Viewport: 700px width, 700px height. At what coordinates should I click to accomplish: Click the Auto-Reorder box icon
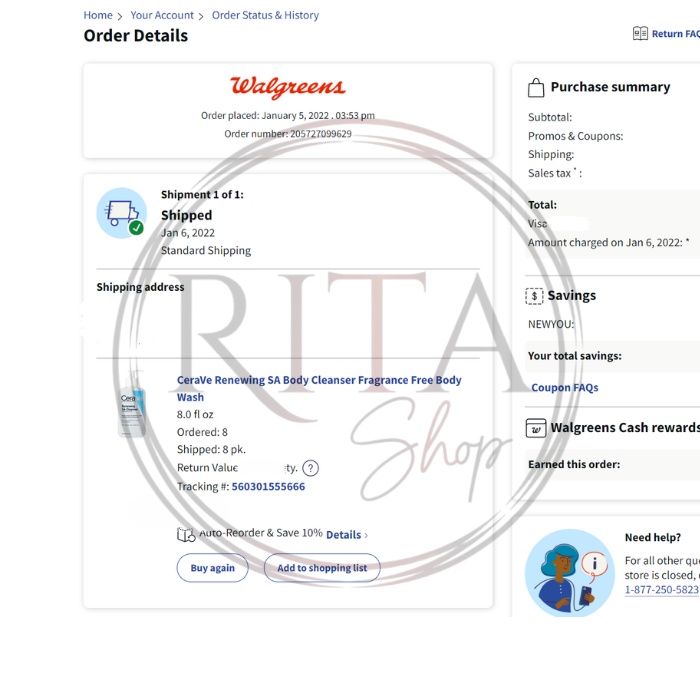pos(185,534)
